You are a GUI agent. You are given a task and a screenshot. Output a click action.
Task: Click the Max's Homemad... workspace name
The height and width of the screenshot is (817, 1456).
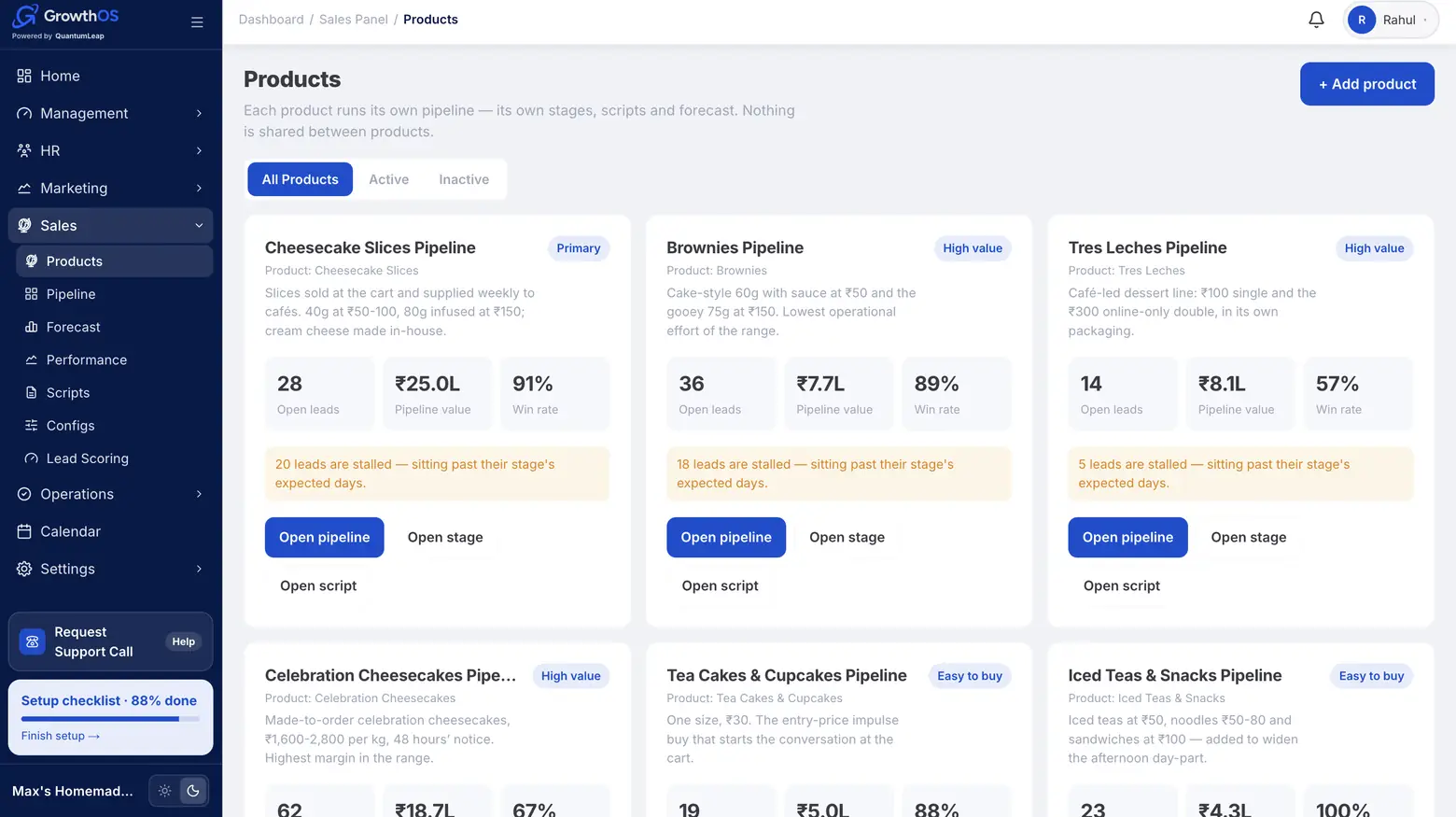click(x=73, y=791)
